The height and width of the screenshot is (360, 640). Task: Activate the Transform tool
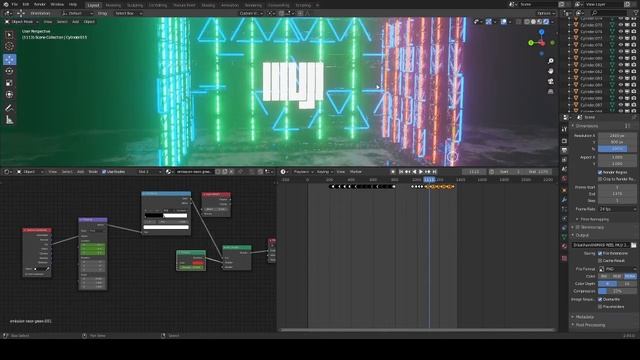9,95
